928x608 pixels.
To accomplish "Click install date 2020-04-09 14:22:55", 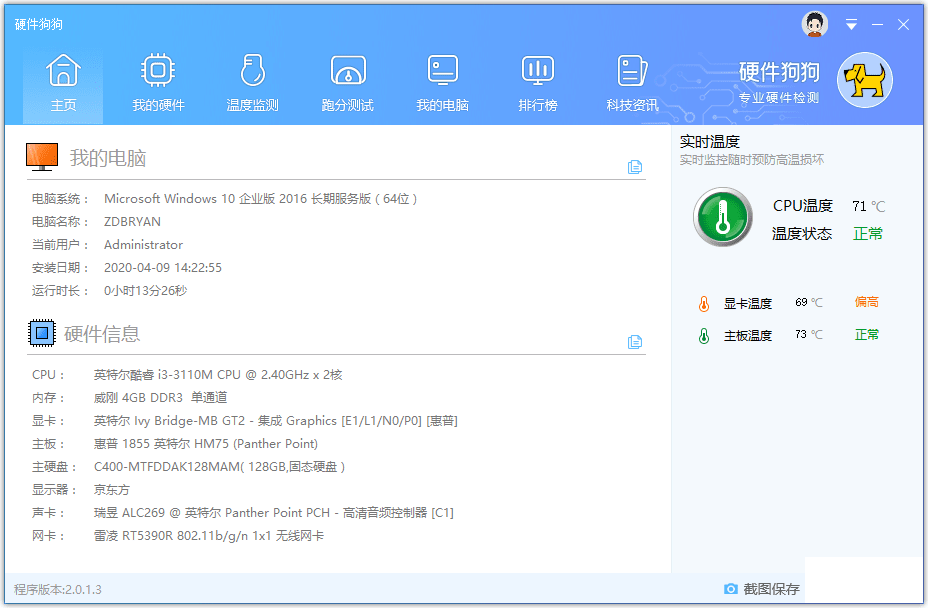I will tap(163, 268).
